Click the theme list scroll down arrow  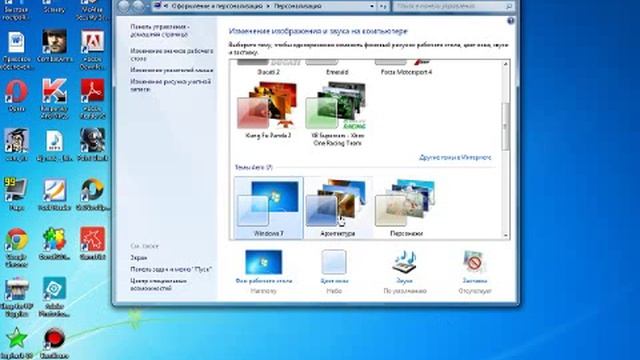click(x=506, y=235)
